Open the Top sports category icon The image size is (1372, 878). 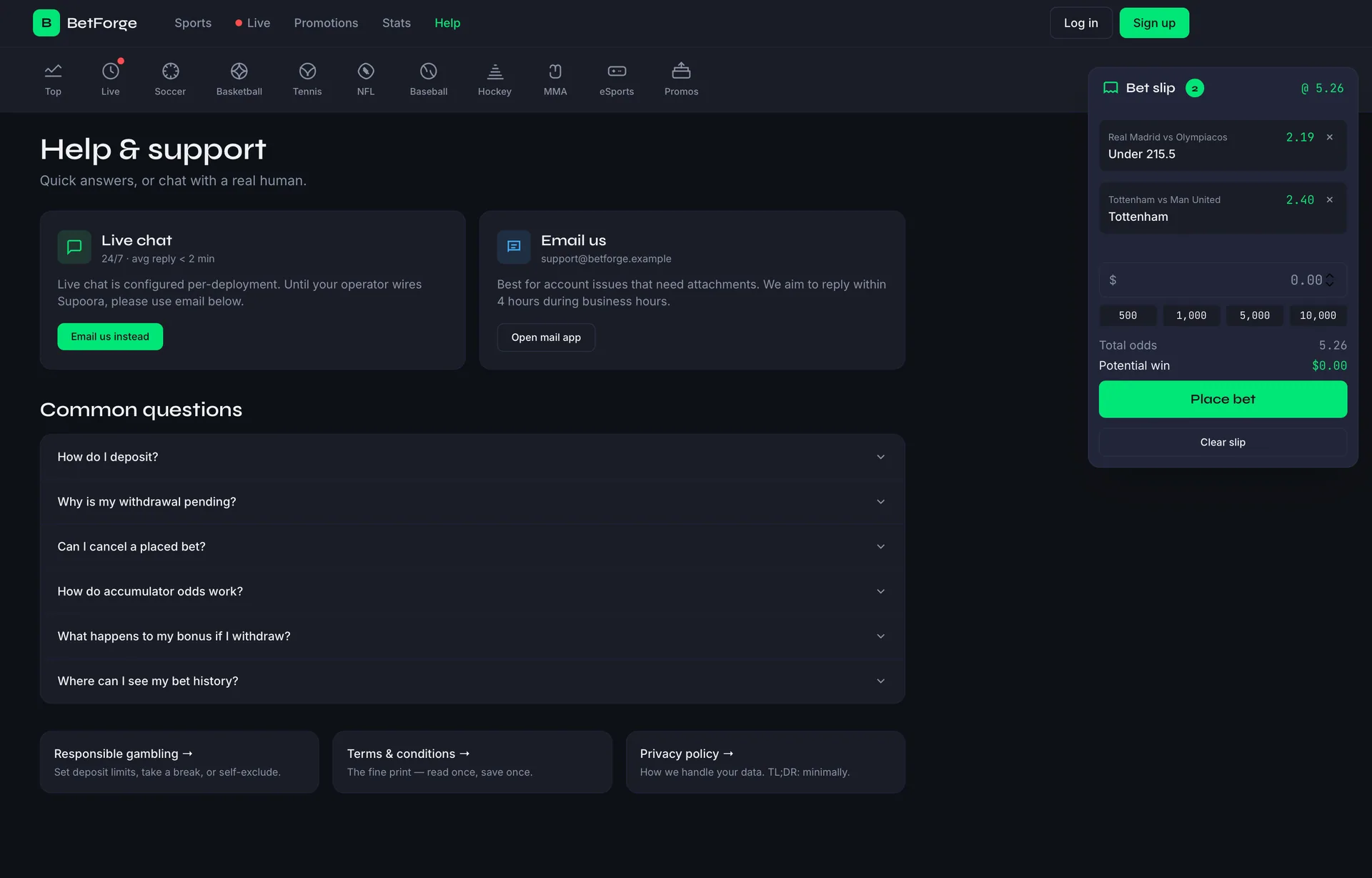pos(53,71)
